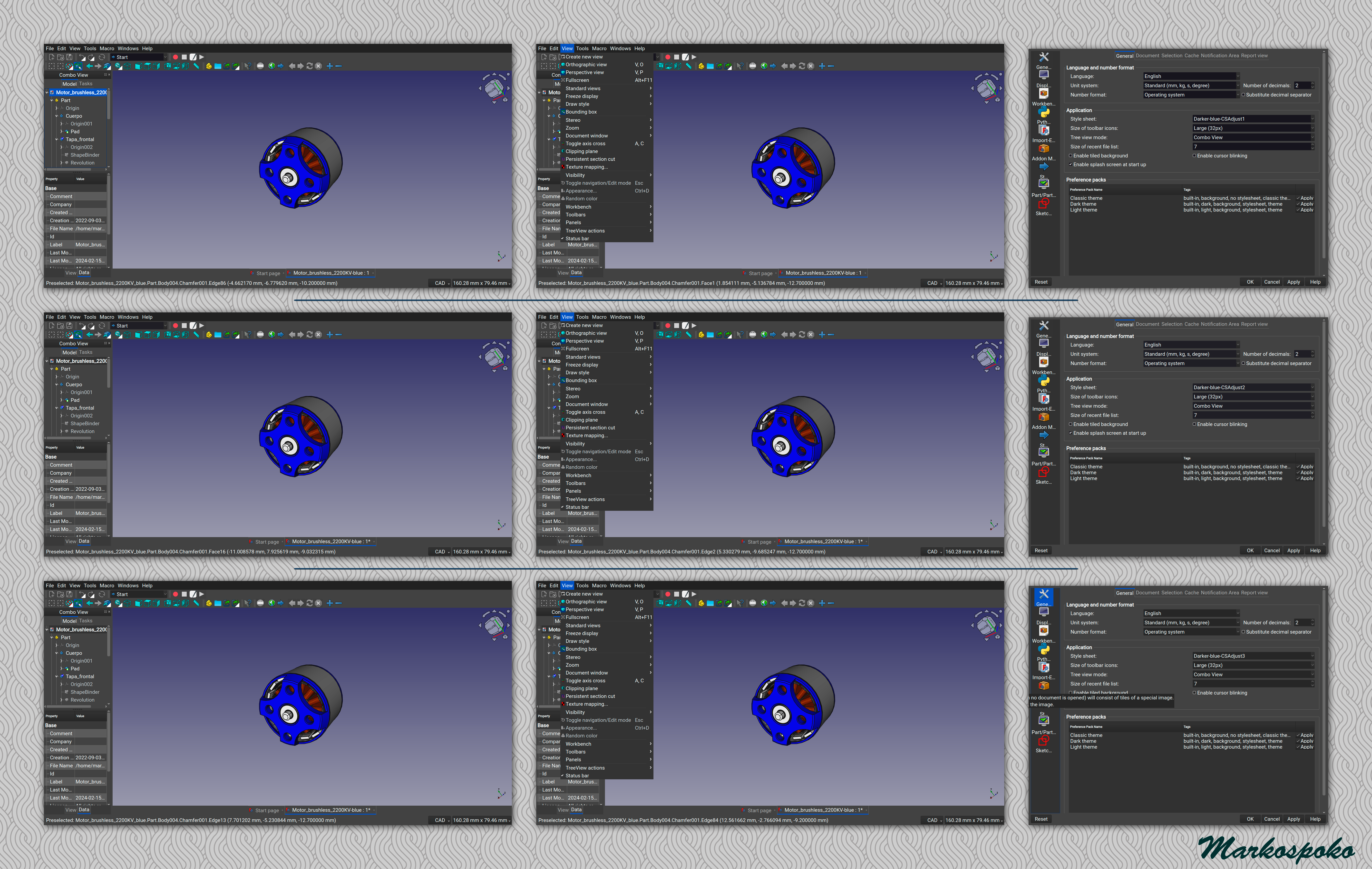
Task: Check Enable cursor blinking in CSAdjust2 dialog
Action: [1194, 424]
